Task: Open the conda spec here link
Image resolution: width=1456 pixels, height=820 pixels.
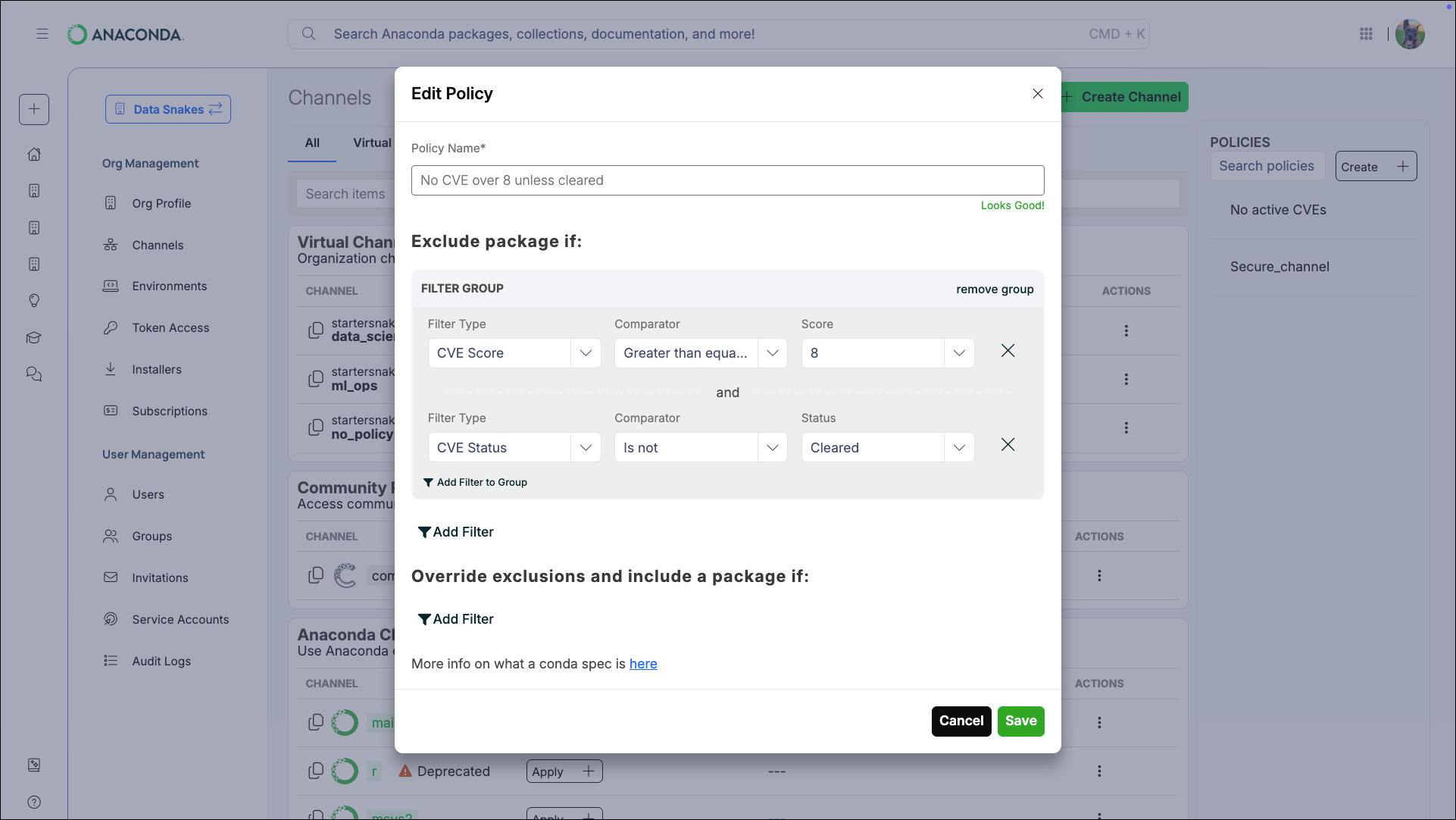Action: [643, 664]
